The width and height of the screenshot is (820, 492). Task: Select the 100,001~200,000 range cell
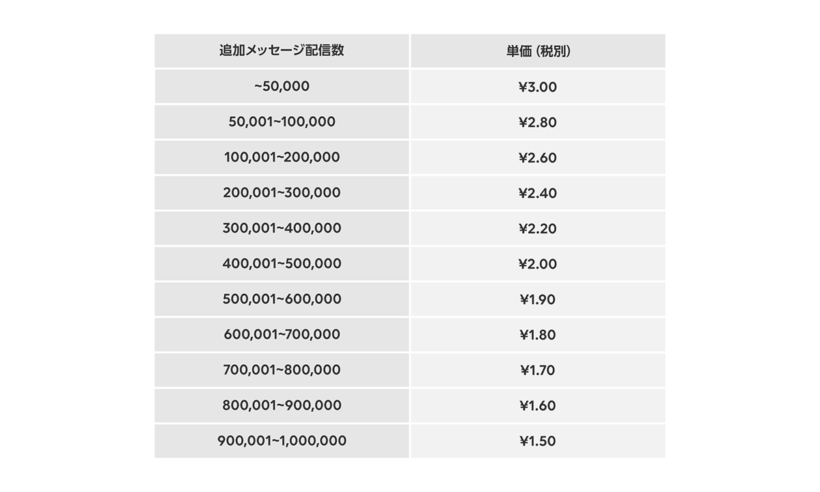point(281,157)
